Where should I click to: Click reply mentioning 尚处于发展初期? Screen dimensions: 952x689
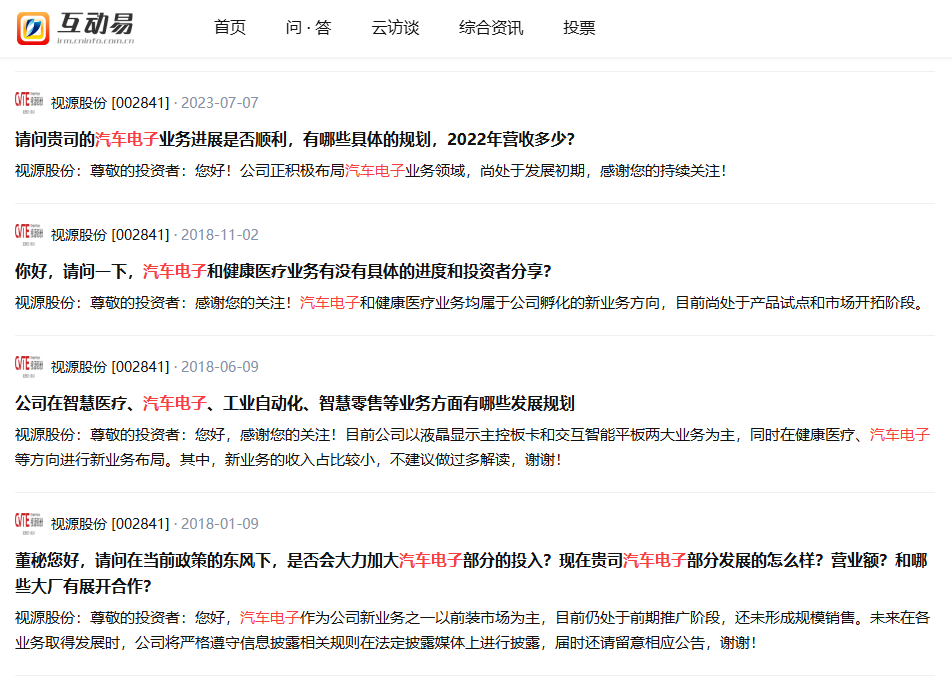tap(370, 171)
